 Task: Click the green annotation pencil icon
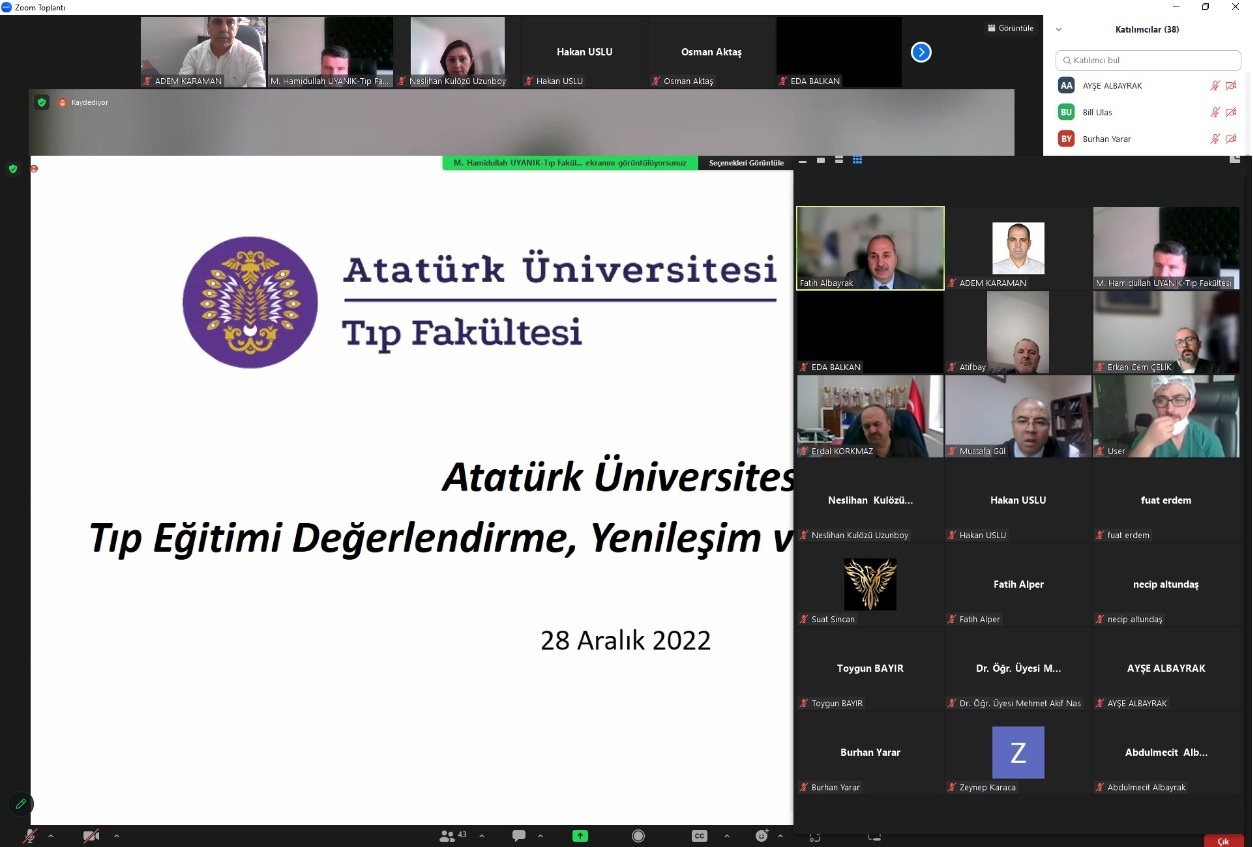20,804
